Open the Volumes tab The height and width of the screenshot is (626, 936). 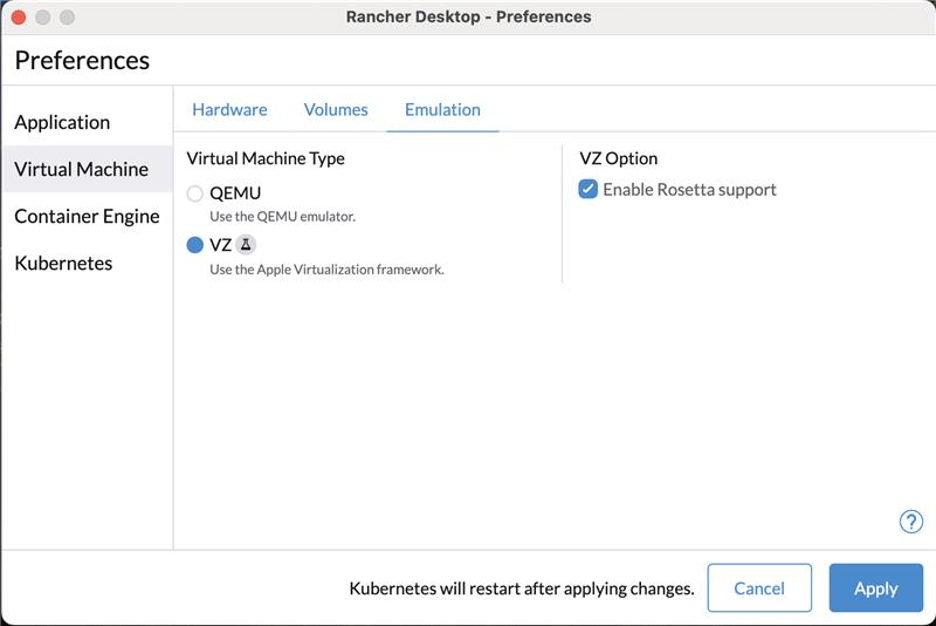pyautogui.click(x=335, y=109)
